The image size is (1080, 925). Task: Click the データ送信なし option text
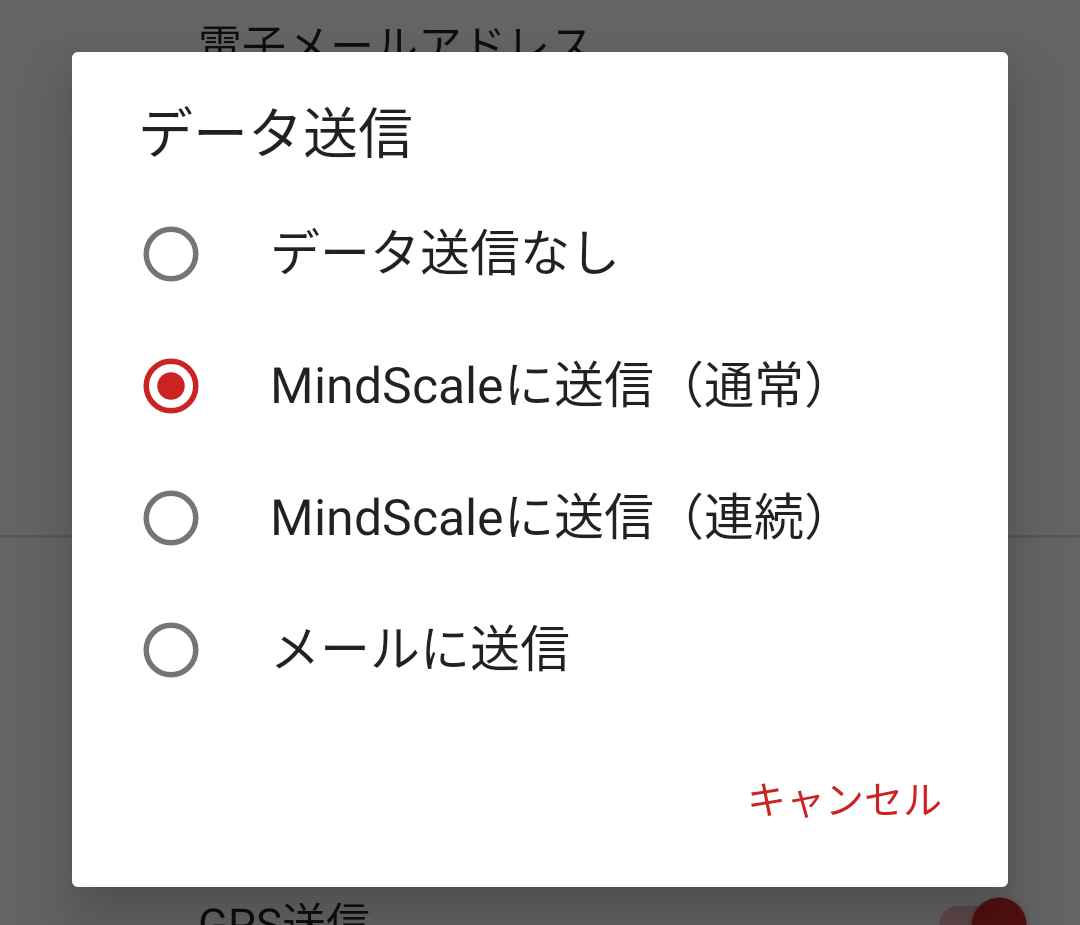point(444,253)
